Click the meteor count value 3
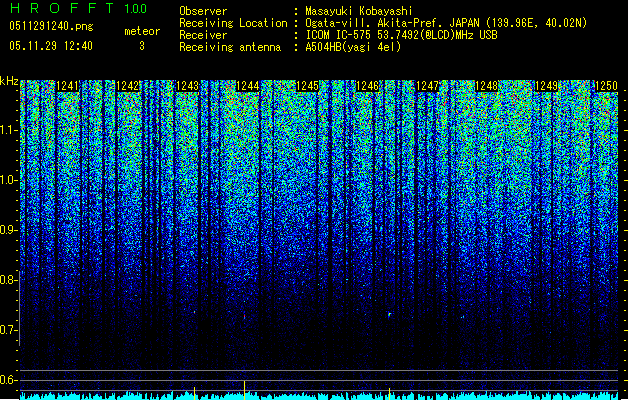This screenshot has width=629, height=400. (x=142, y=46)
